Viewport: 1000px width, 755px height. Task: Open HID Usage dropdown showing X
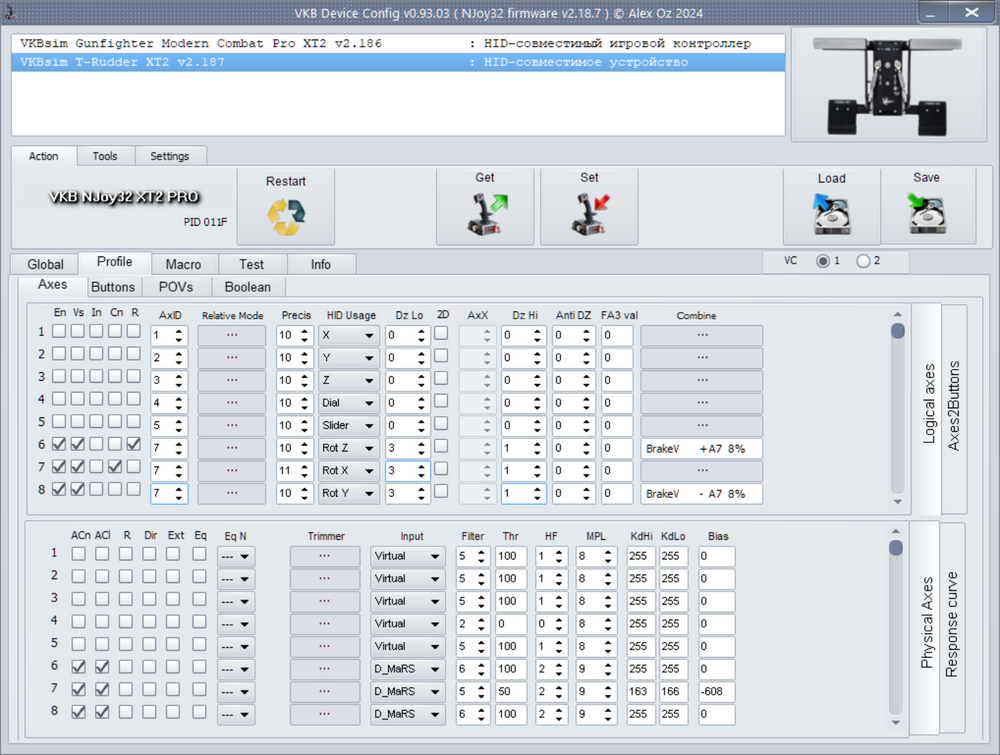(x=349, y=335)
